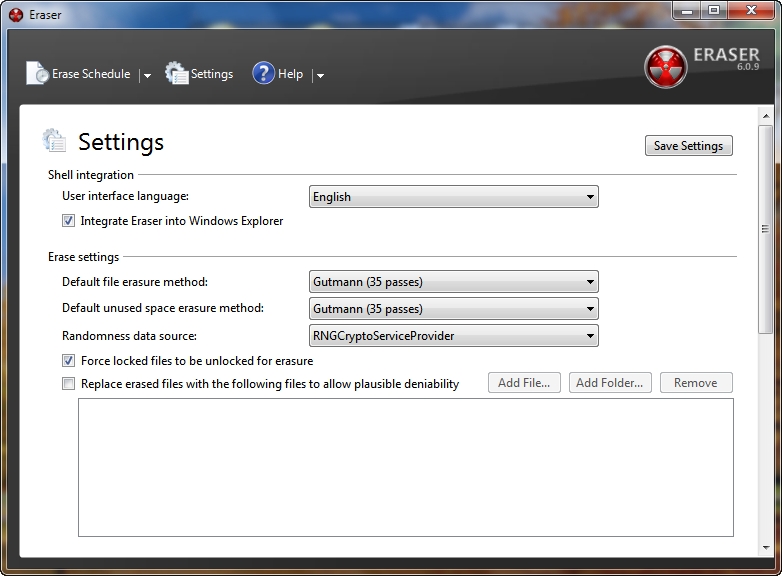Click the blue Help question mark icon
Image resolution: width=782 pixels, height=576 pixels.
(263, 74)
